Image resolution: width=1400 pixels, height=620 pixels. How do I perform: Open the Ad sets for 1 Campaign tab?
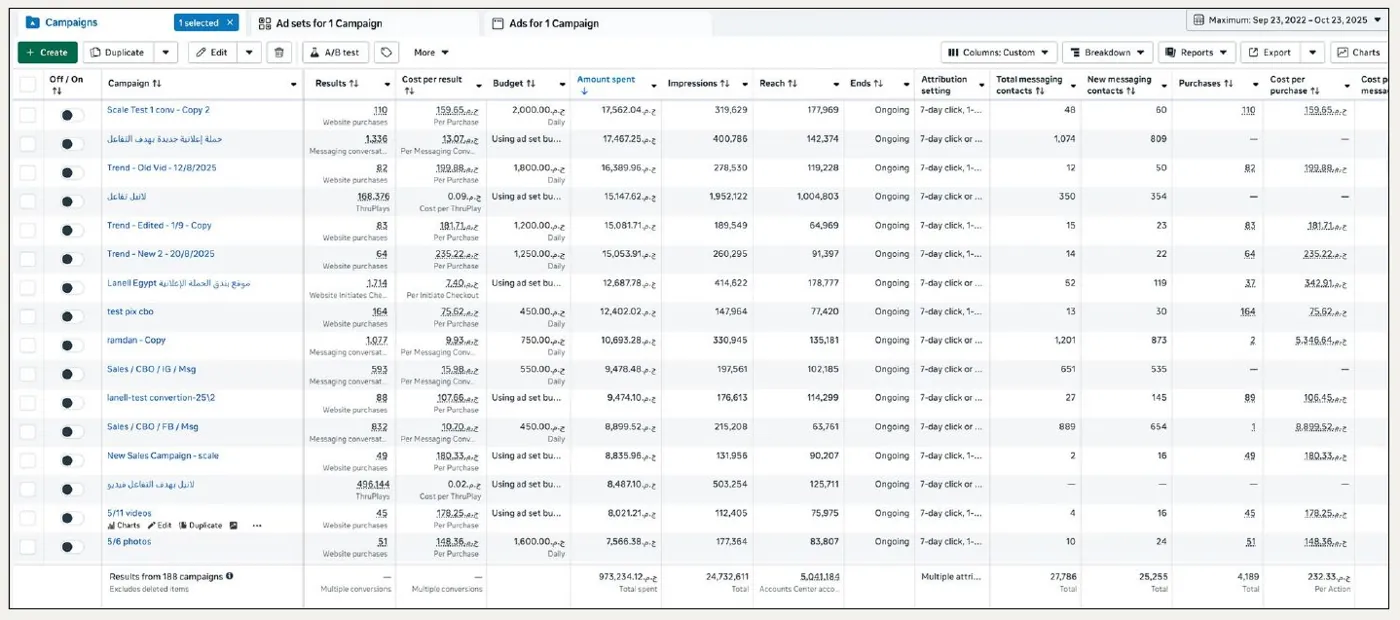[x=320, y=23]
